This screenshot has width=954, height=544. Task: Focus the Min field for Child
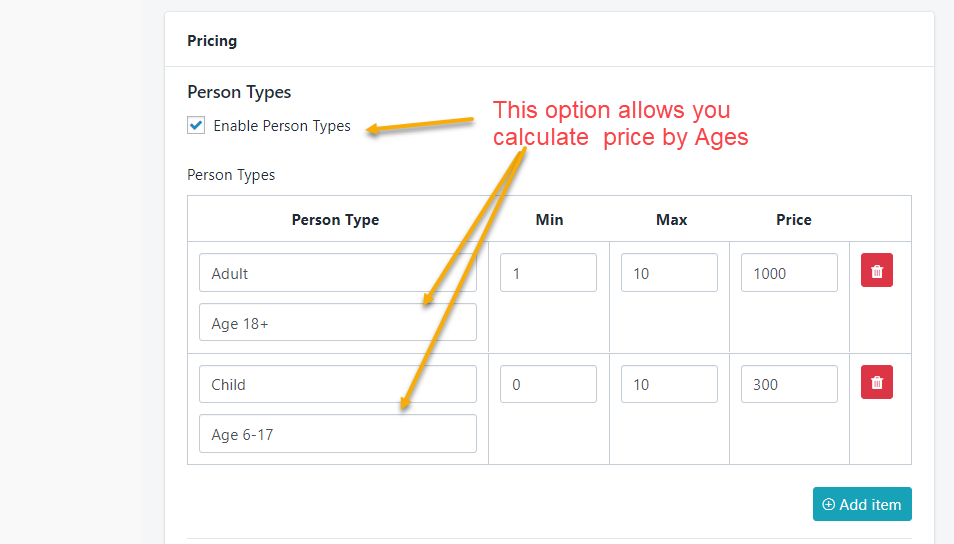(x=548, y=384)
